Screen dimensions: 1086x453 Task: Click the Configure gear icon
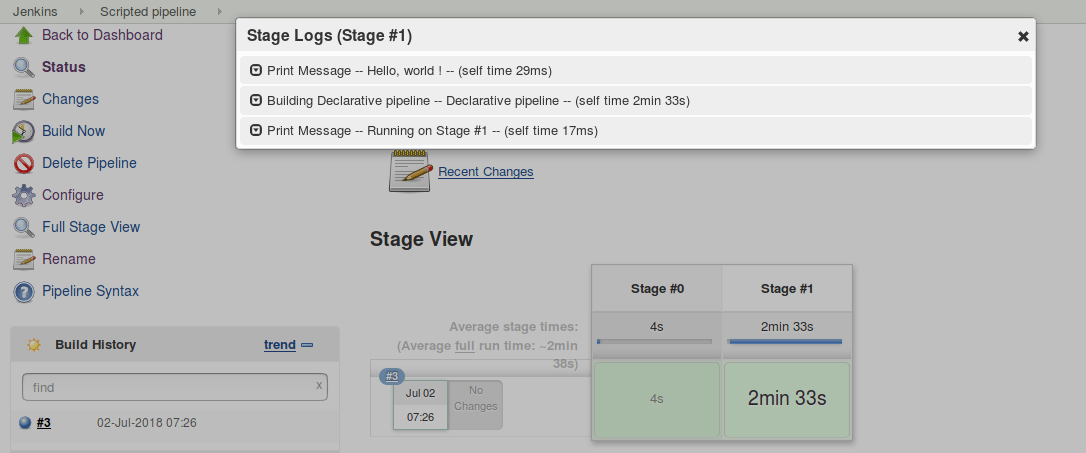click(24, 195)
